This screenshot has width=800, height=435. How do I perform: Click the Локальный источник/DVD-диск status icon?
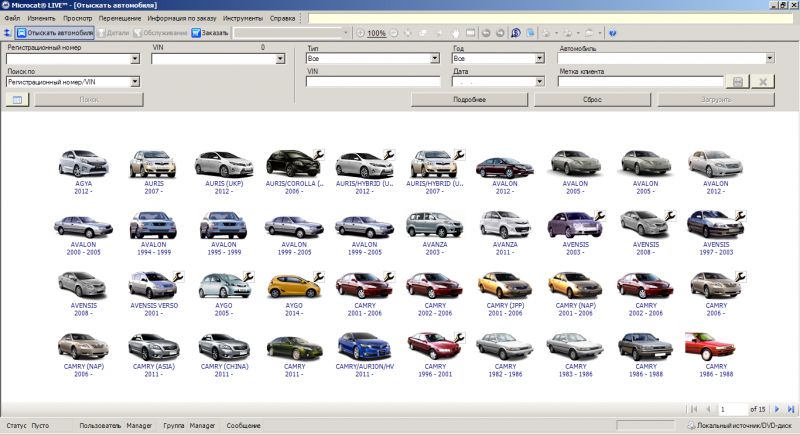point(691,425)
